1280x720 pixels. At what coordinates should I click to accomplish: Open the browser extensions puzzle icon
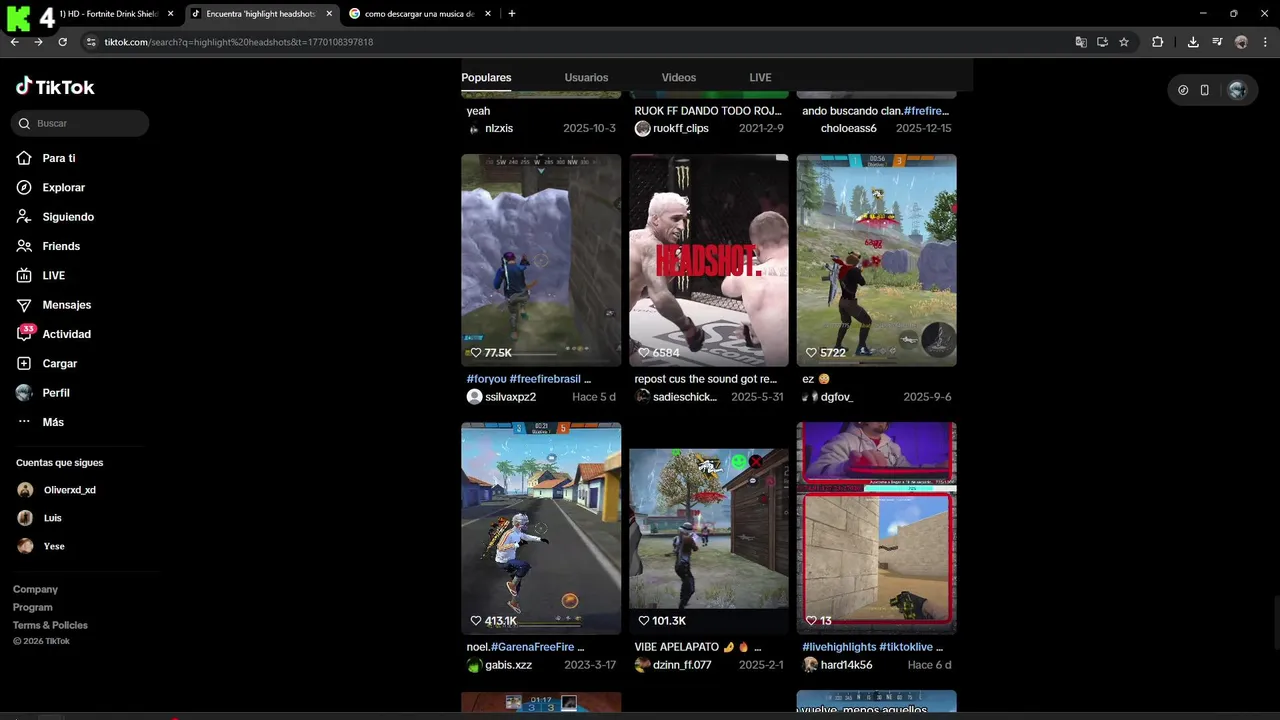click(x=1158, y=42)
